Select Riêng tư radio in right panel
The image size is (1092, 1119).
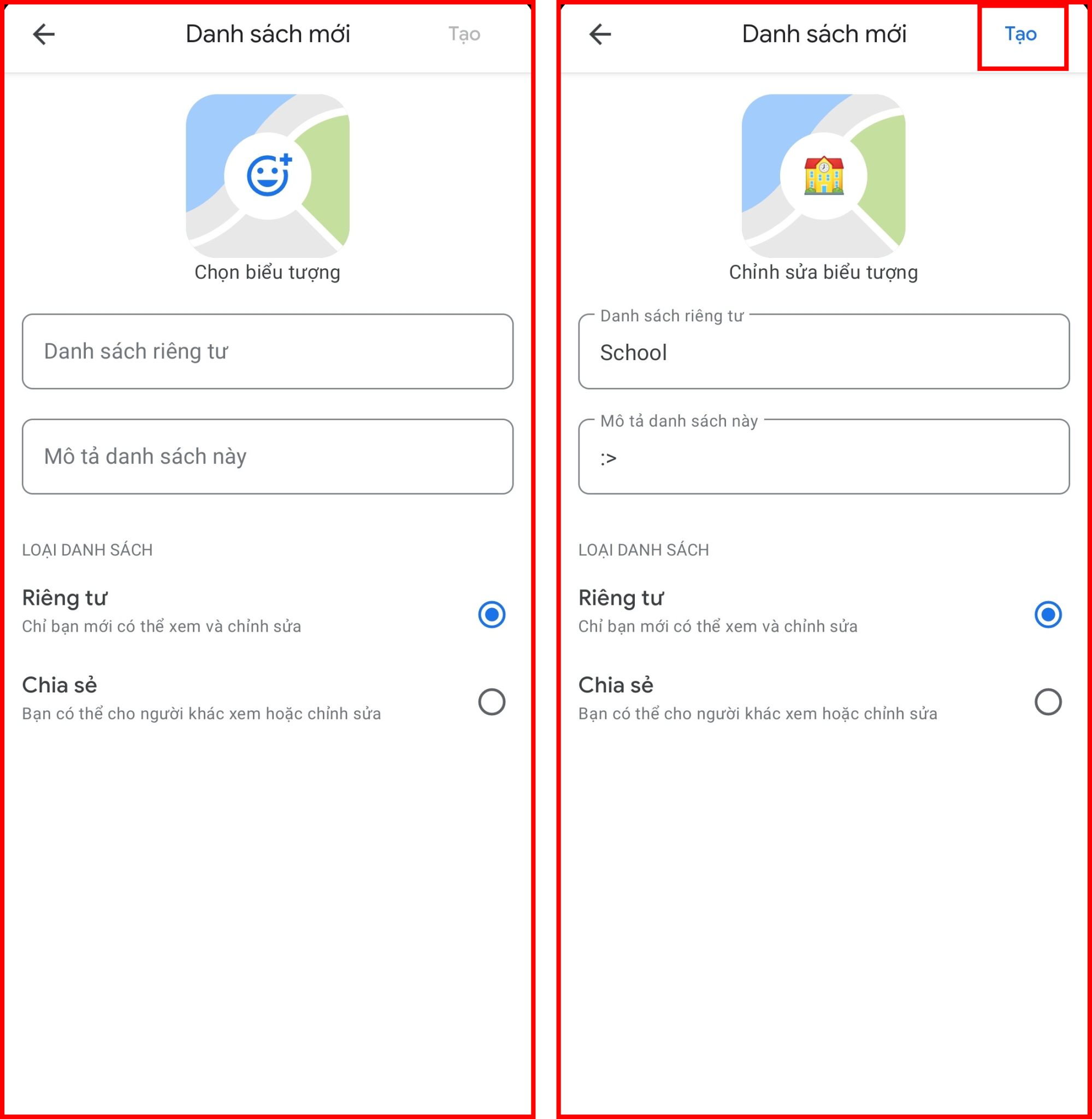click(1048, 614)
